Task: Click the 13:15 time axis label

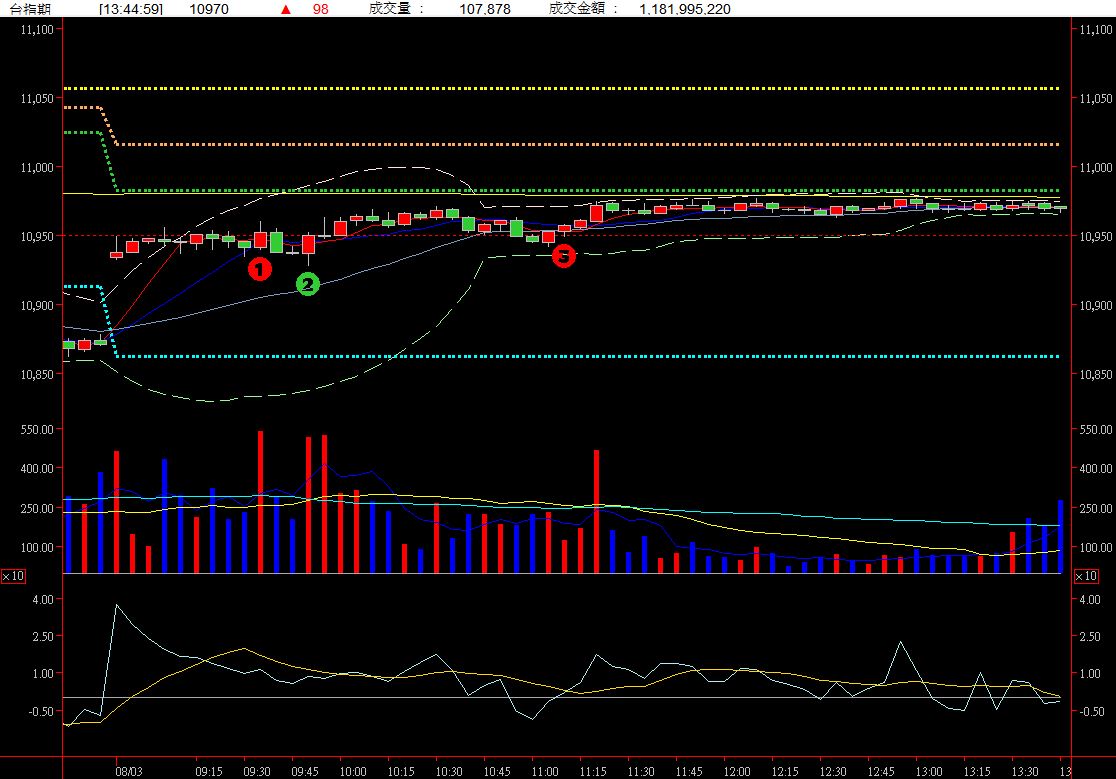Action: click(977, 771)
